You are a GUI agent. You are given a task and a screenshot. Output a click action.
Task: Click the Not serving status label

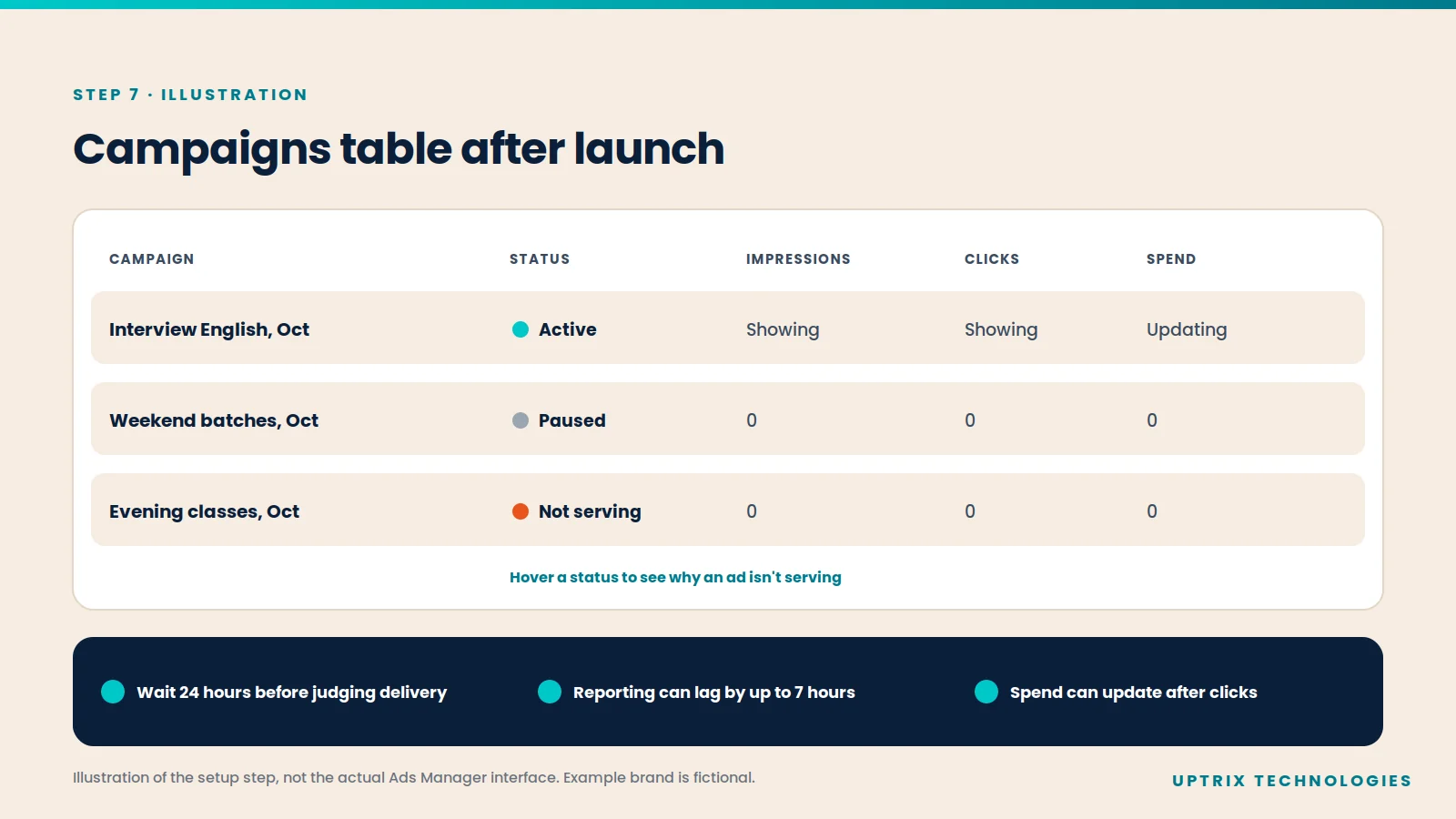[x=590, y=511]
